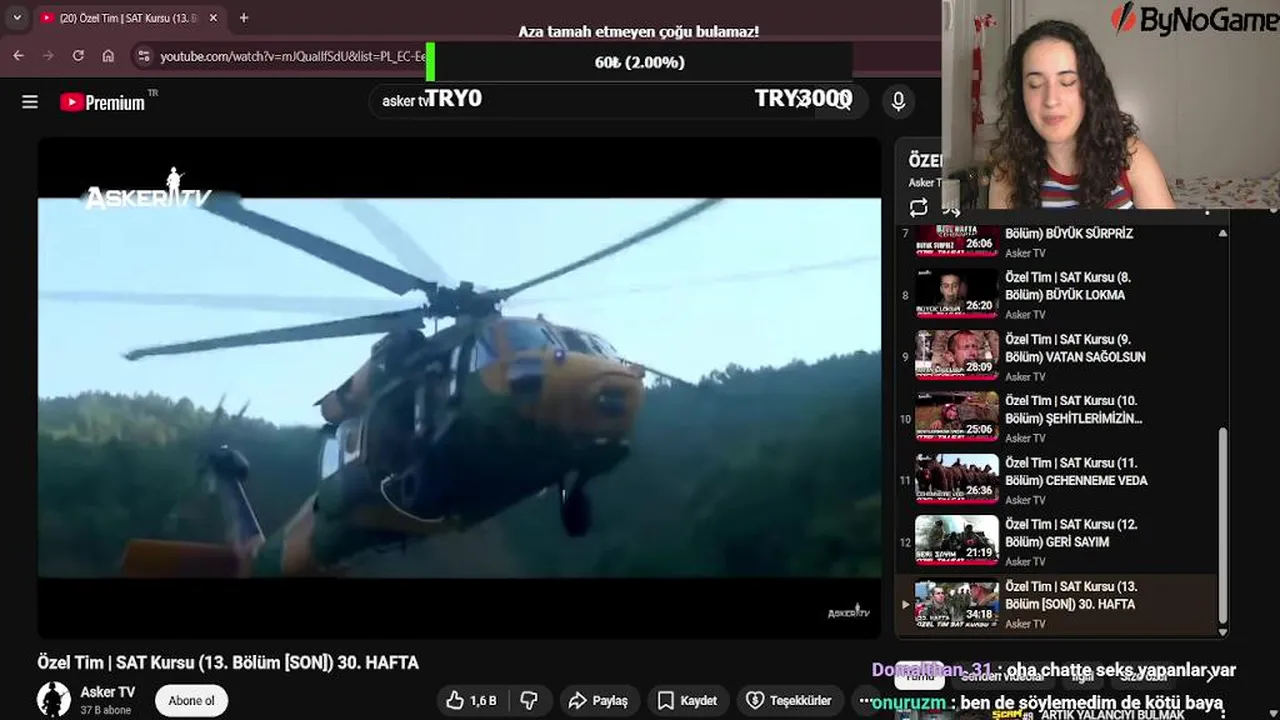Focus the address bar with youtube.com URL
The height and width of the screenshot is (720, 1280).
(292, 57)
